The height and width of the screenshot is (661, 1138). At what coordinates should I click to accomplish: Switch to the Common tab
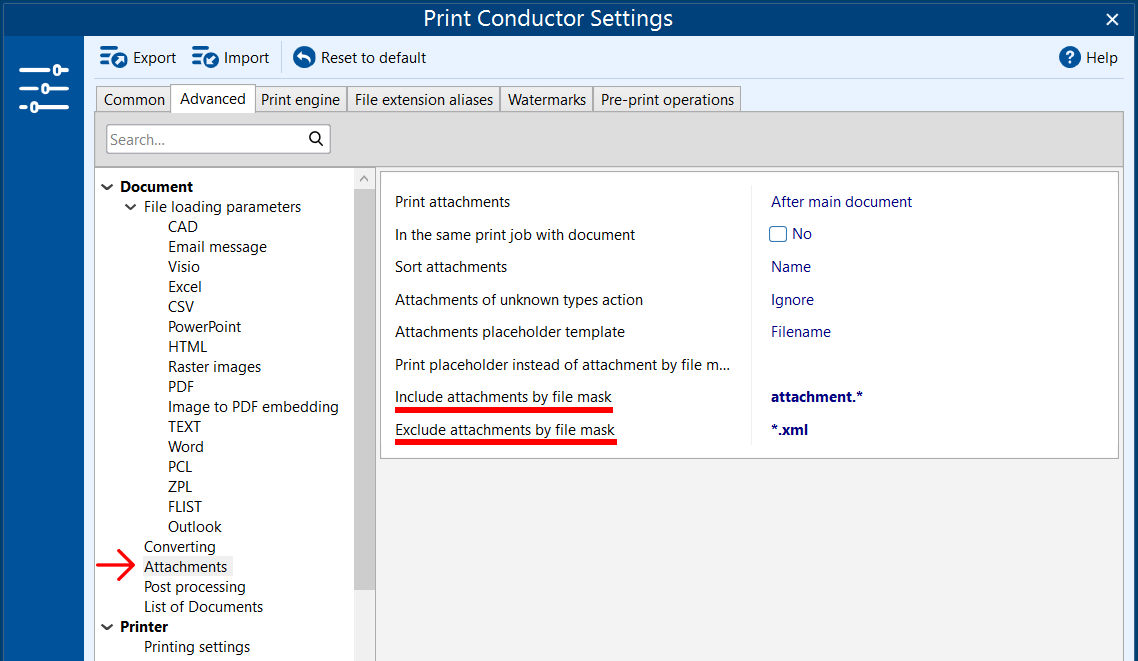(x=134, y=99)
